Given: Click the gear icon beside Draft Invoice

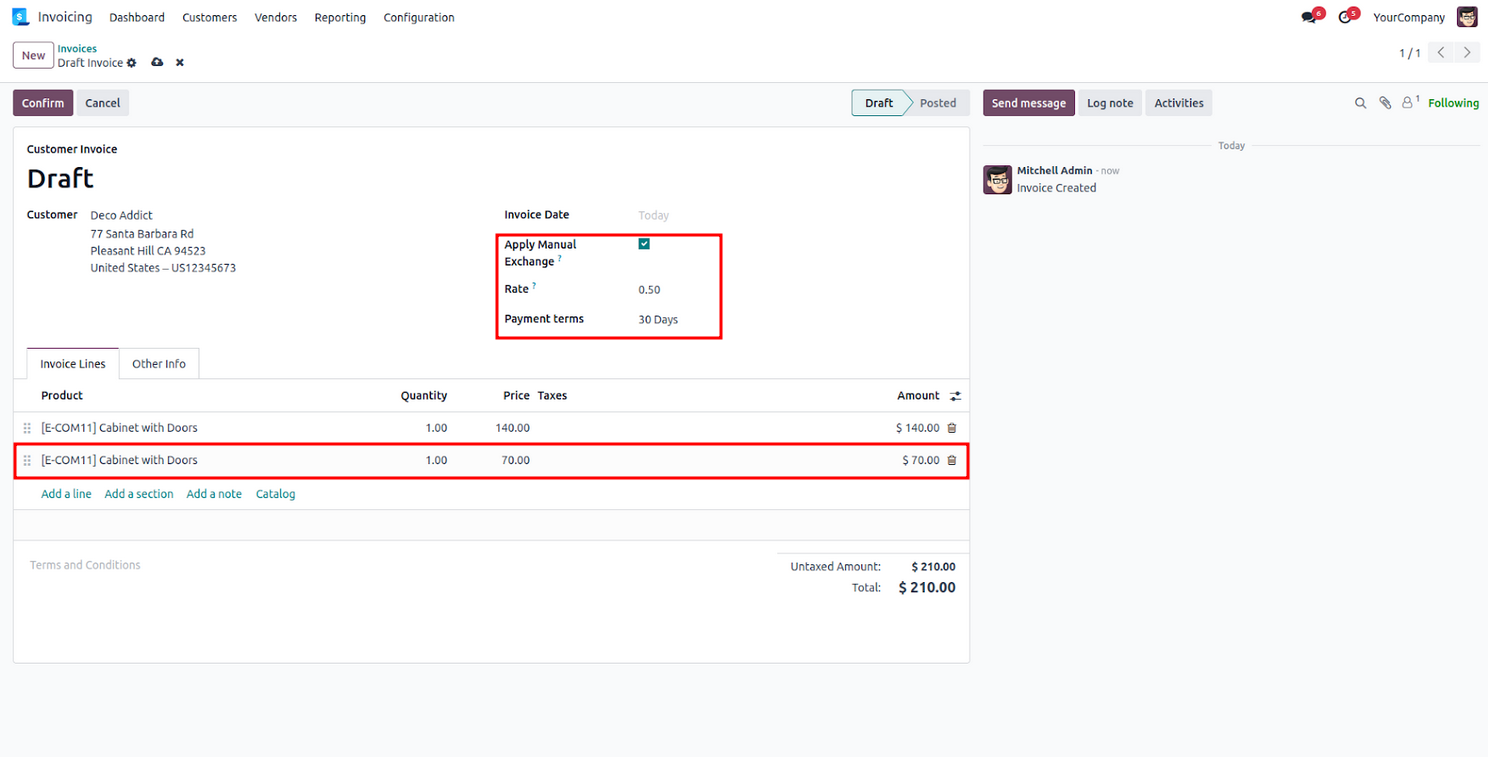Looking at the screenshot, I should coord(131,63).
